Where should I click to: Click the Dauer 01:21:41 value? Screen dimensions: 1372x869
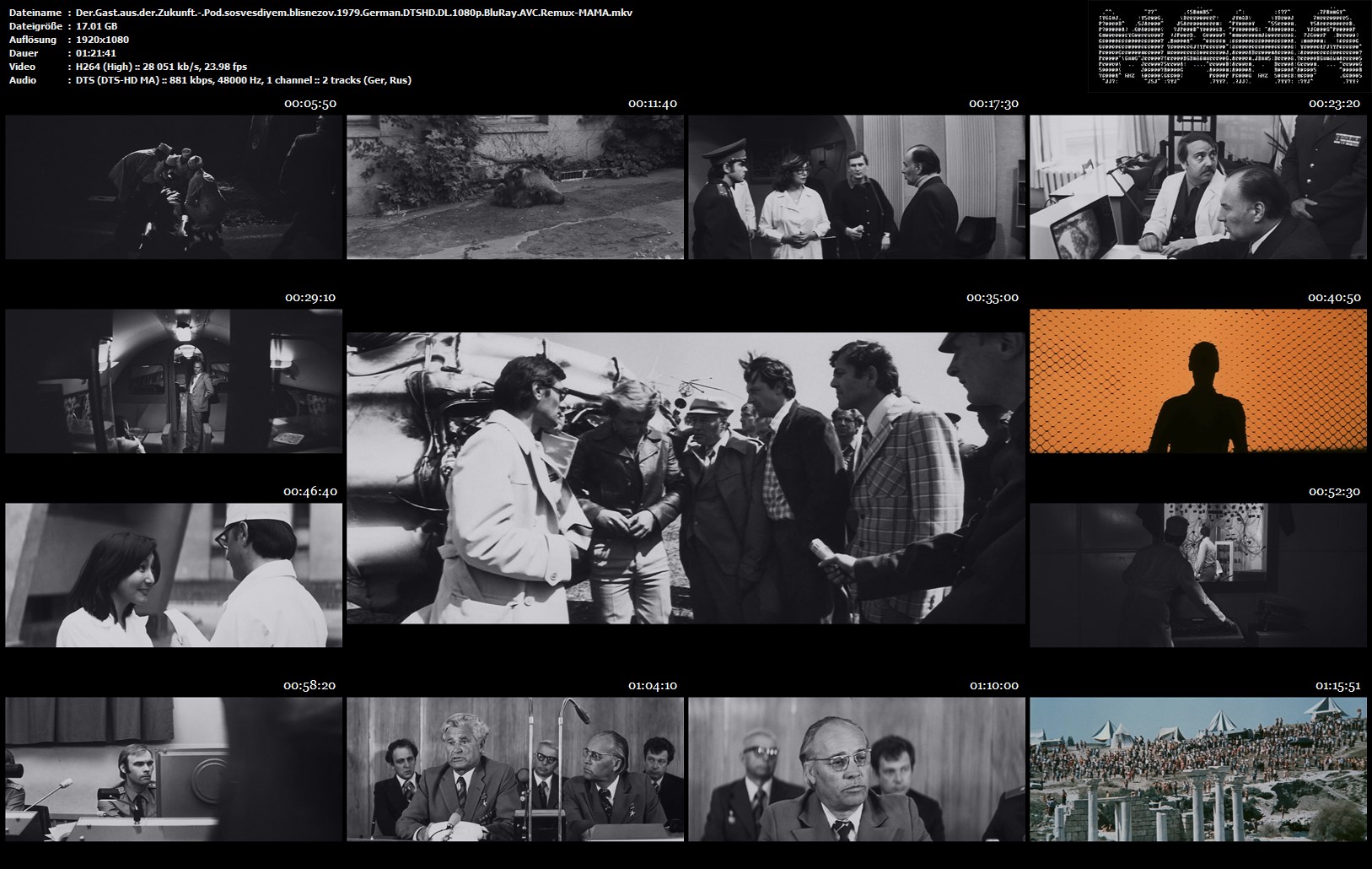point(95,53)
